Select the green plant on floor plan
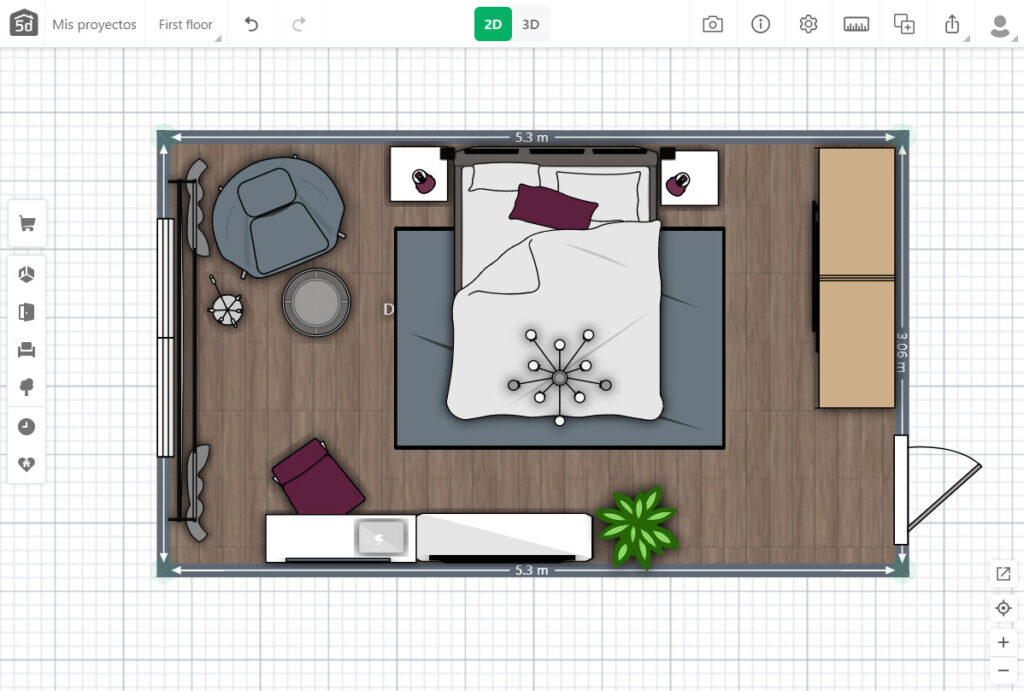The image size is (1024, 691). pyautogui.click(x=636, y=525)
